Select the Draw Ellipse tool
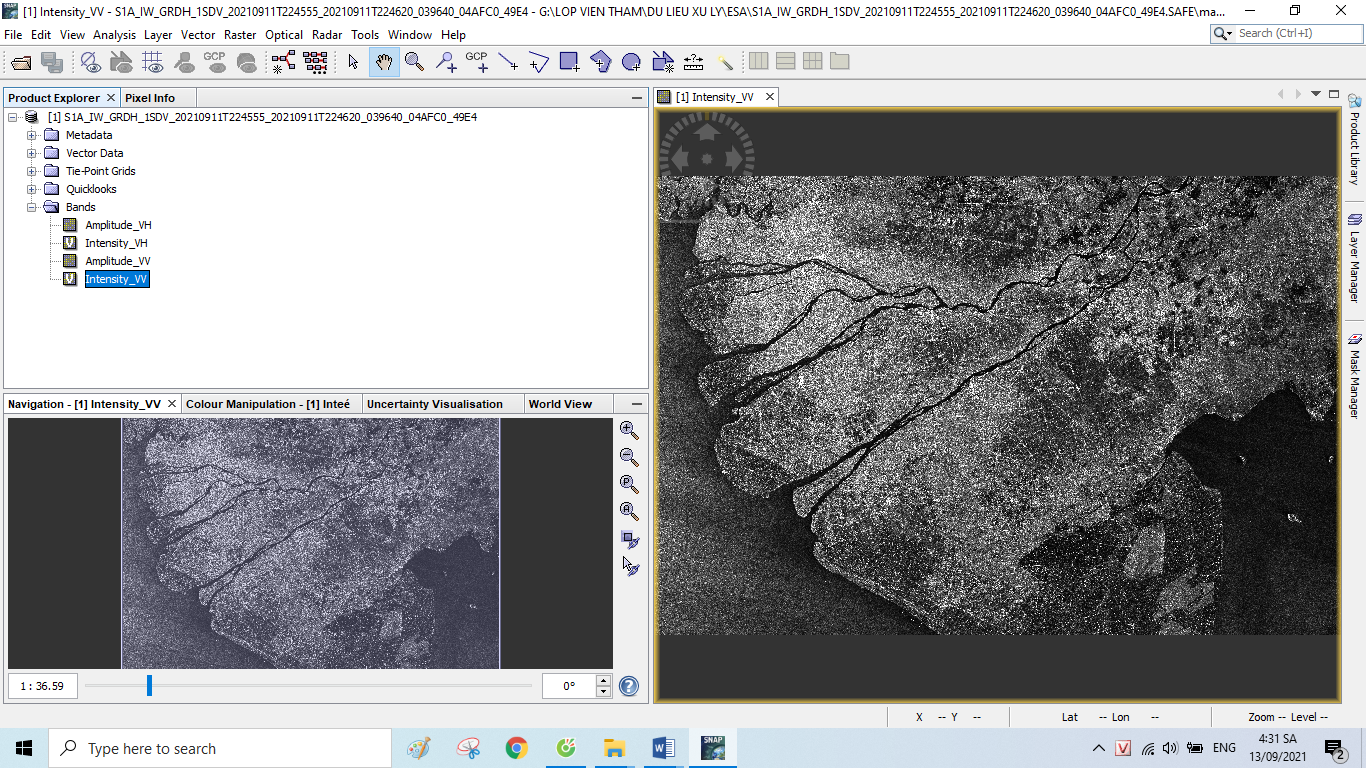Viewport: 1366px width, 768px height. 632,62
